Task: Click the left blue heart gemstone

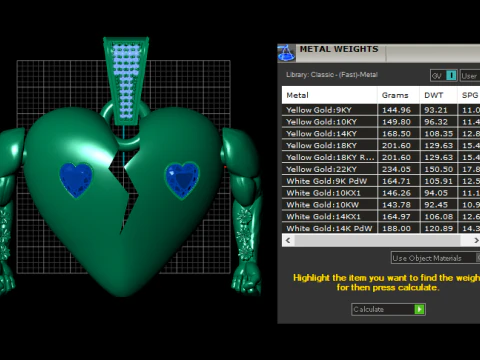Action: pyautogui.click(x=76, y=180)
